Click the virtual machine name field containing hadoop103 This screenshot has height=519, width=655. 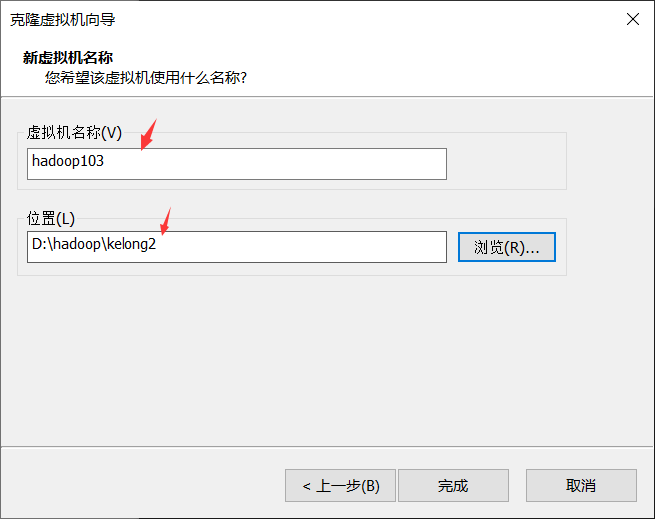237,164
